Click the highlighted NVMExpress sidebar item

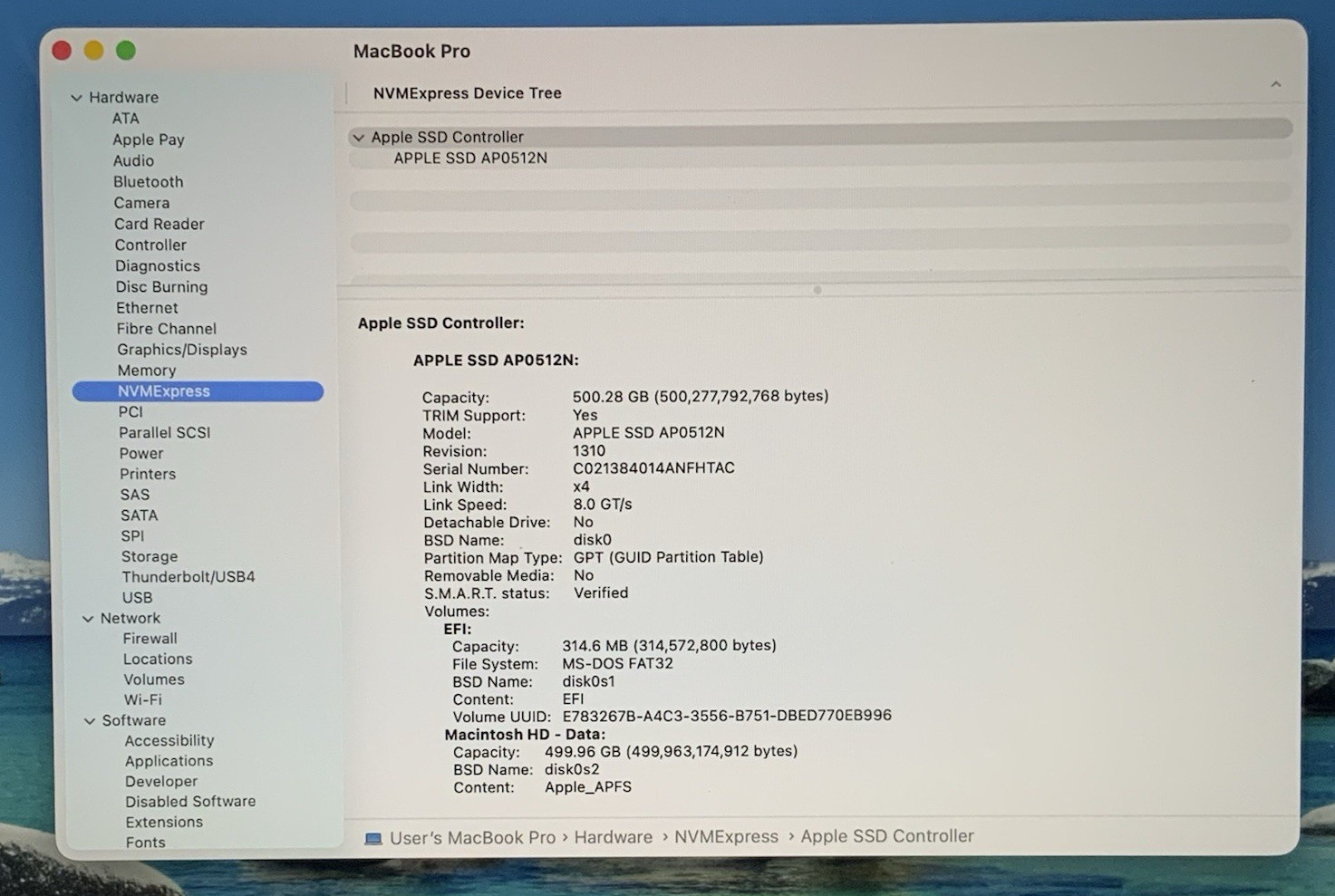(198, 390)
